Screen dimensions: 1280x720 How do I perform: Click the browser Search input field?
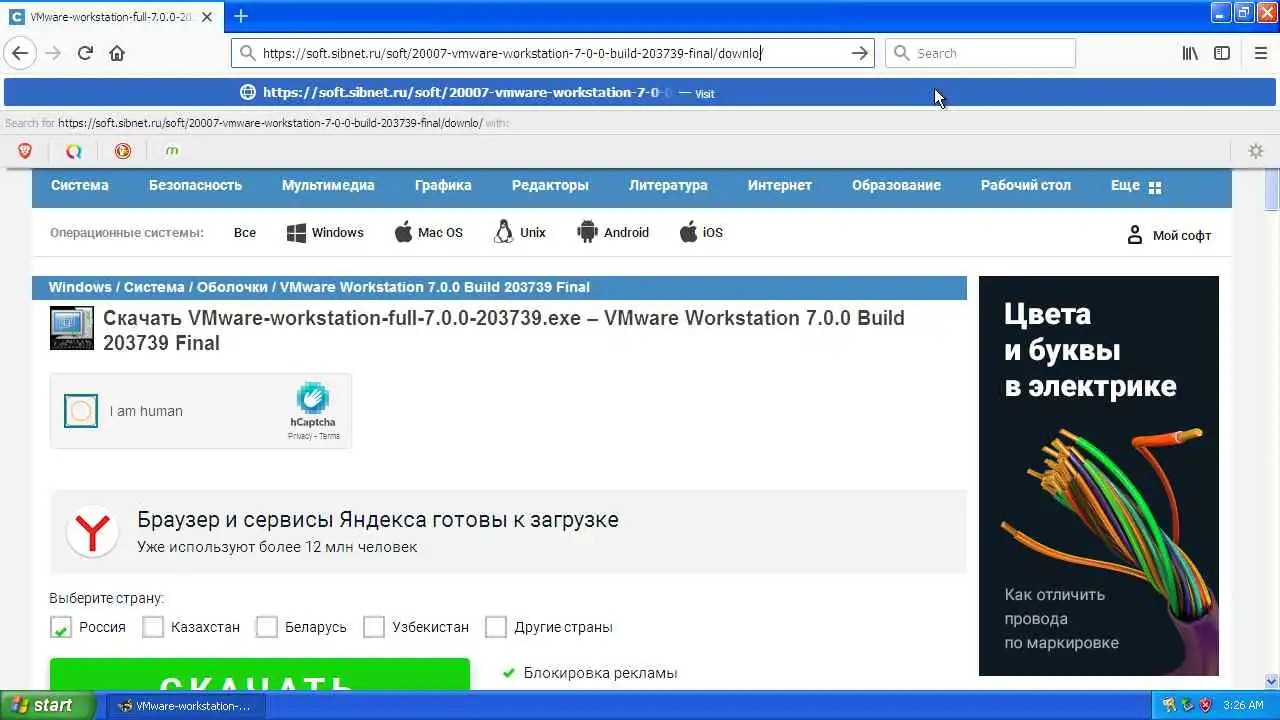tap(980, 53)
